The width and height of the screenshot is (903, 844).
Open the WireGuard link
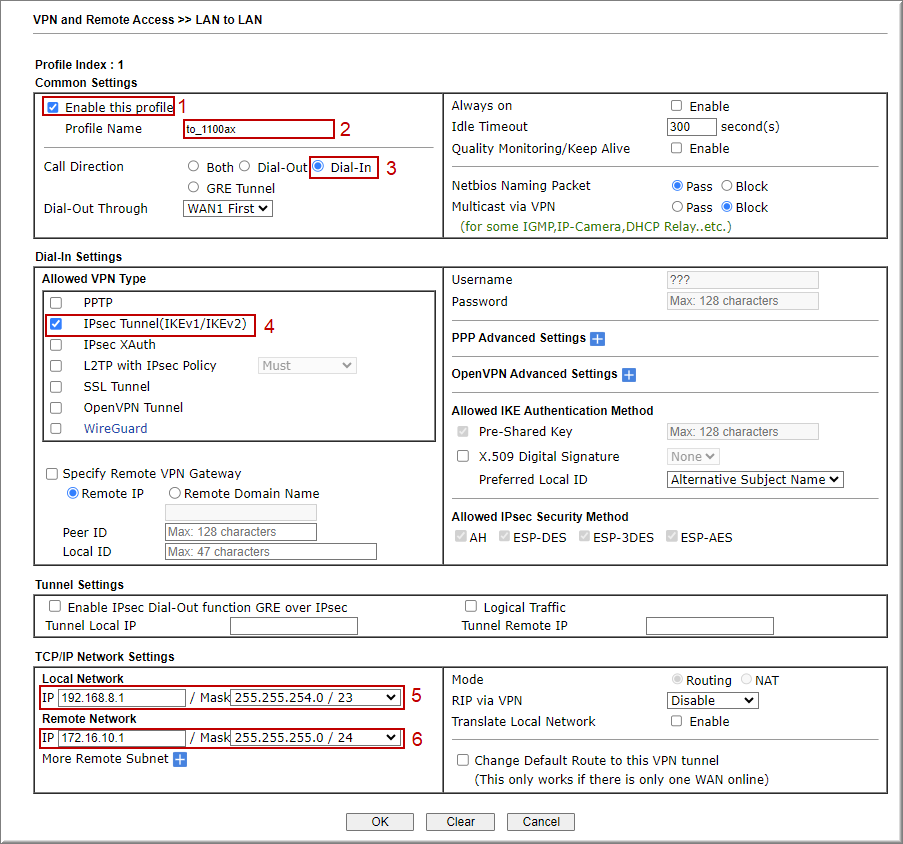coord(115,428)
